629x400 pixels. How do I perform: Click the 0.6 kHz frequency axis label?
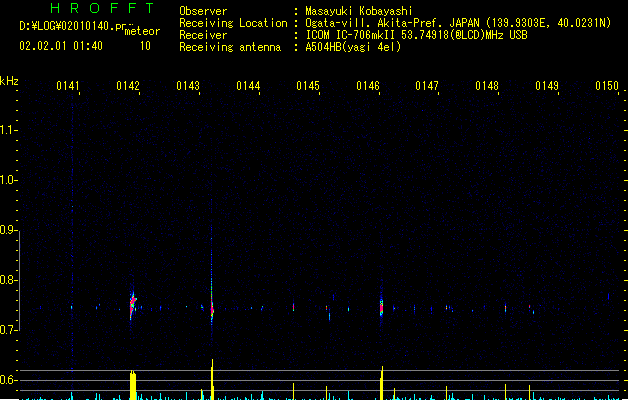[8, 380]
